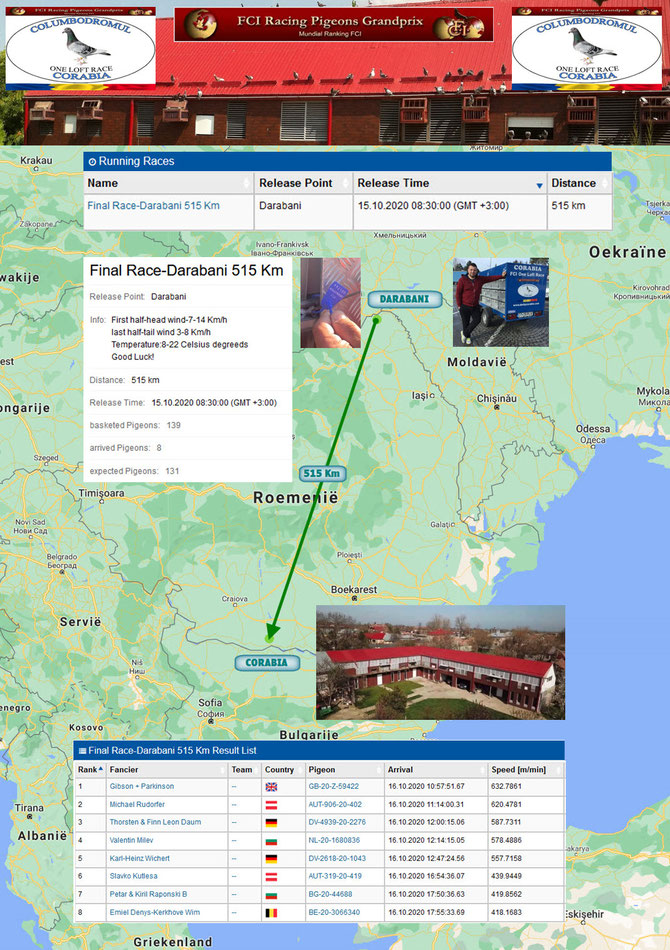Open fancier Michael Rudorfer
The image size is (670, 950).
click(x=137, y=805)
